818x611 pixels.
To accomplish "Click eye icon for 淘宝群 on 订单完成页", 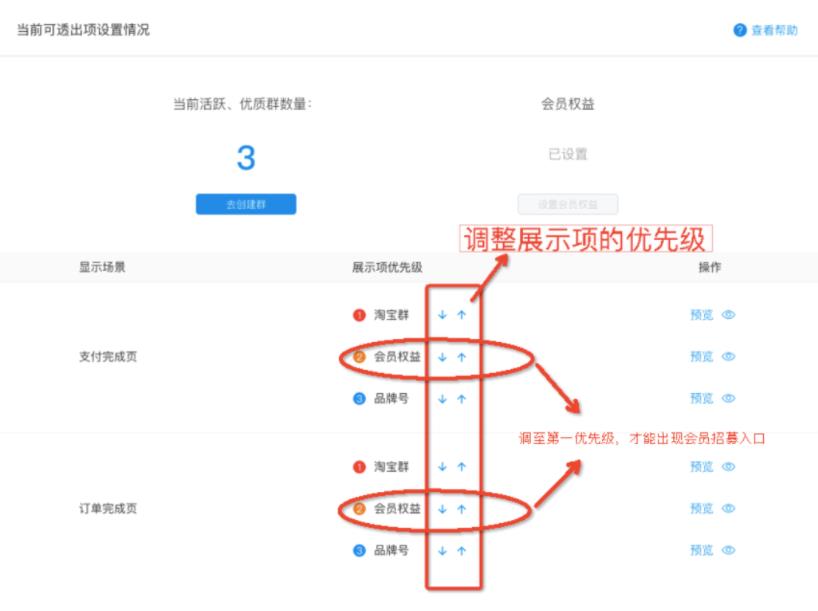I will 731,468.
